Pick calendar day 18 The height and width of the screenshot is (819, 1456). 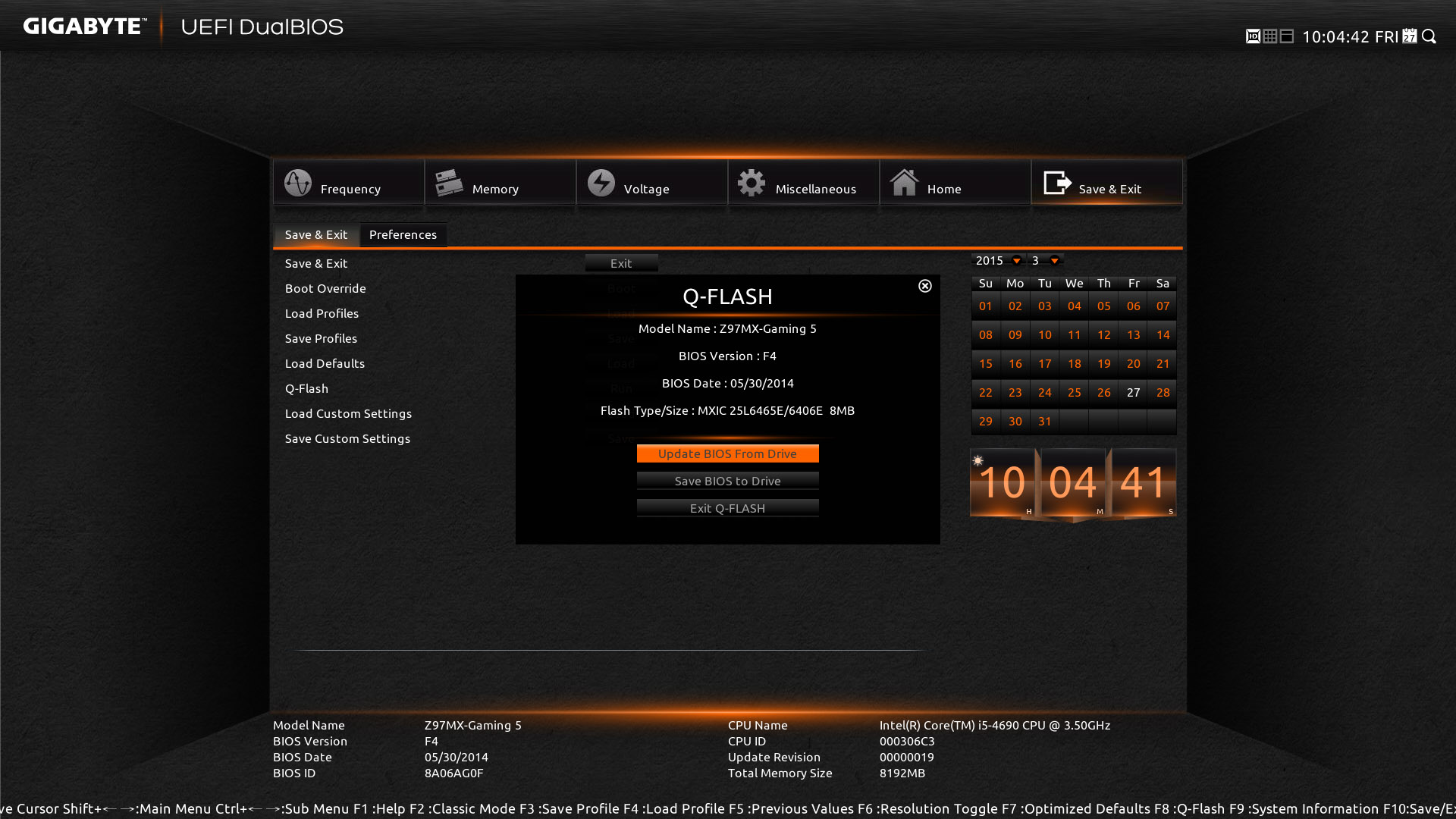1075,364
